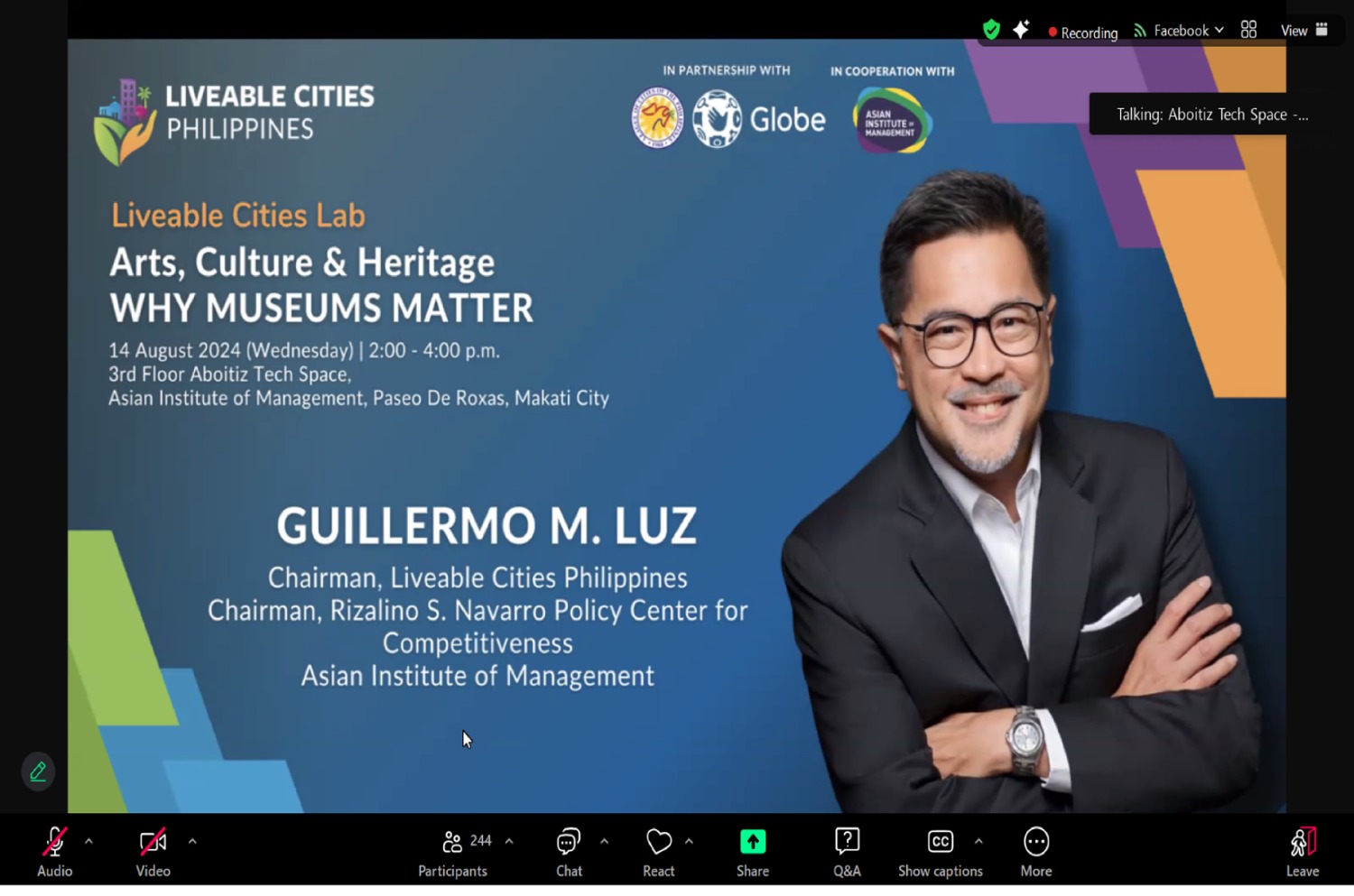The width and height of the screenshot is (1354, 896).
Task: Open the apps grid icon beside Facebook
Action: [x=1248, y=30]
